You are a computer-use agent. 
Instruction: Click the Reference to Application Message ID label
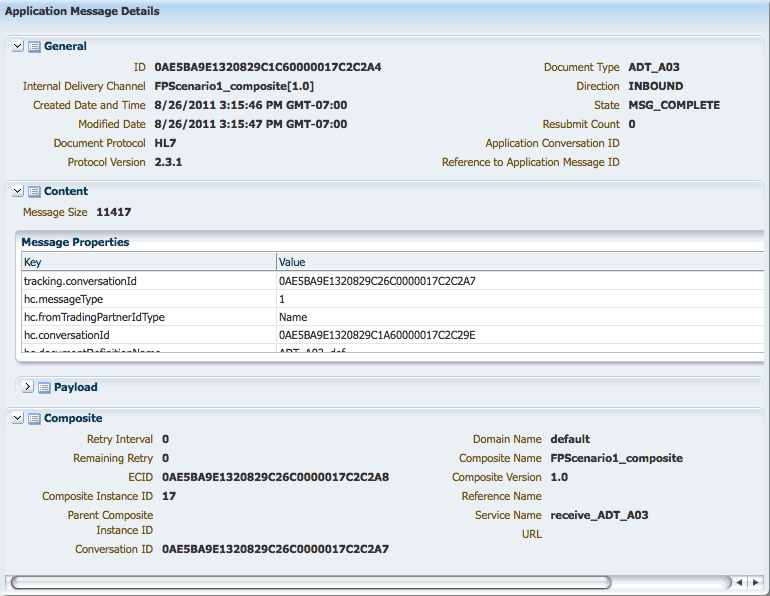pyautogui.click(x=531, y=163)
